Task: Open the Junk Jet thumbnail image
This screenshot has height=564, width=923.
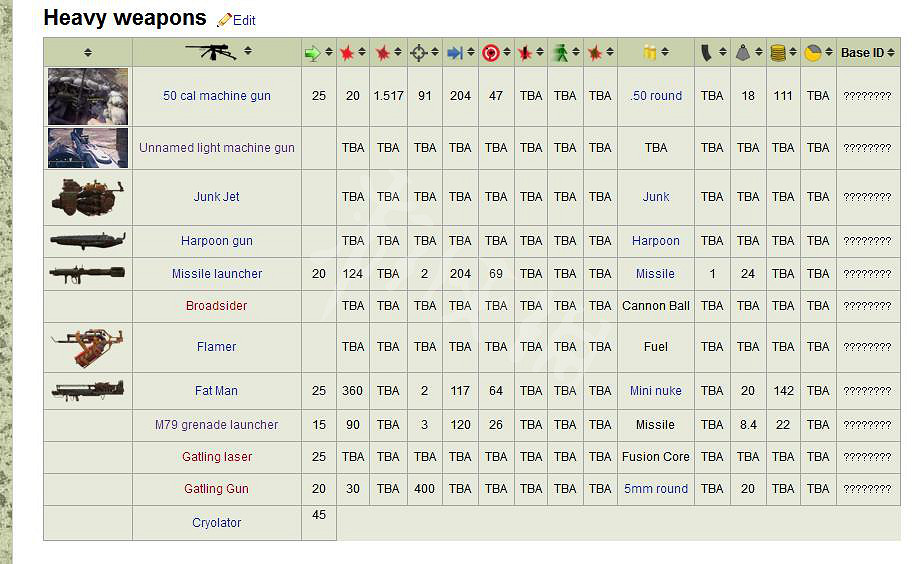Action: tap(88, 197)
